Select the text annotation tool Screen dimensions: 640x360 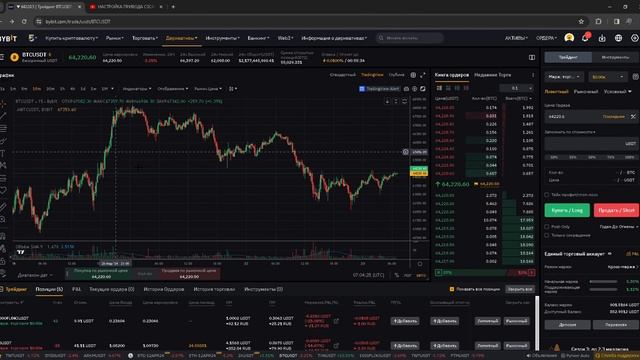pyautogui.click(x=3, y=153)
